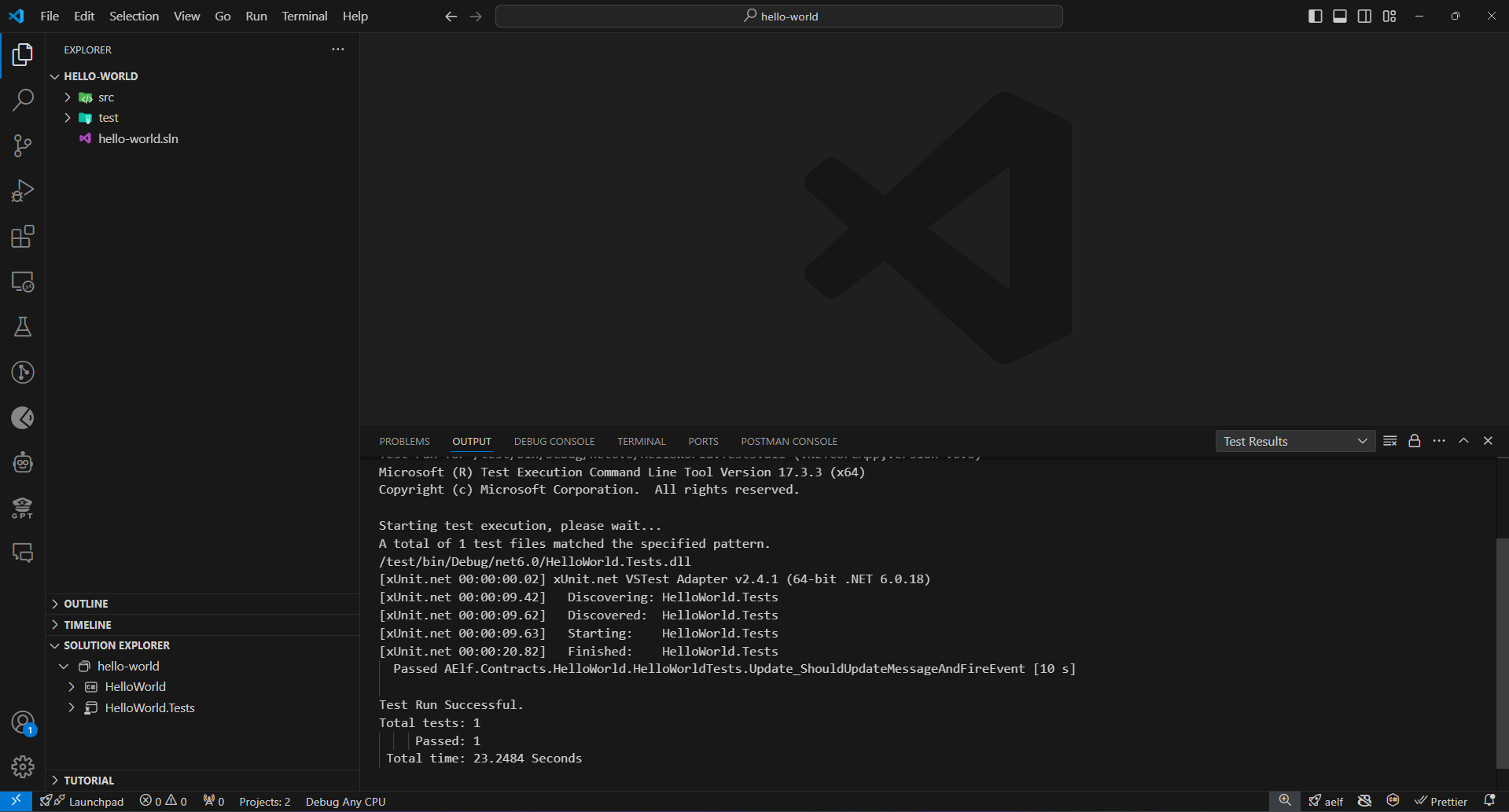This screenshot has height=812, width=1509.
Task: Click Launchpad in status bar
Action: [82, 801]
